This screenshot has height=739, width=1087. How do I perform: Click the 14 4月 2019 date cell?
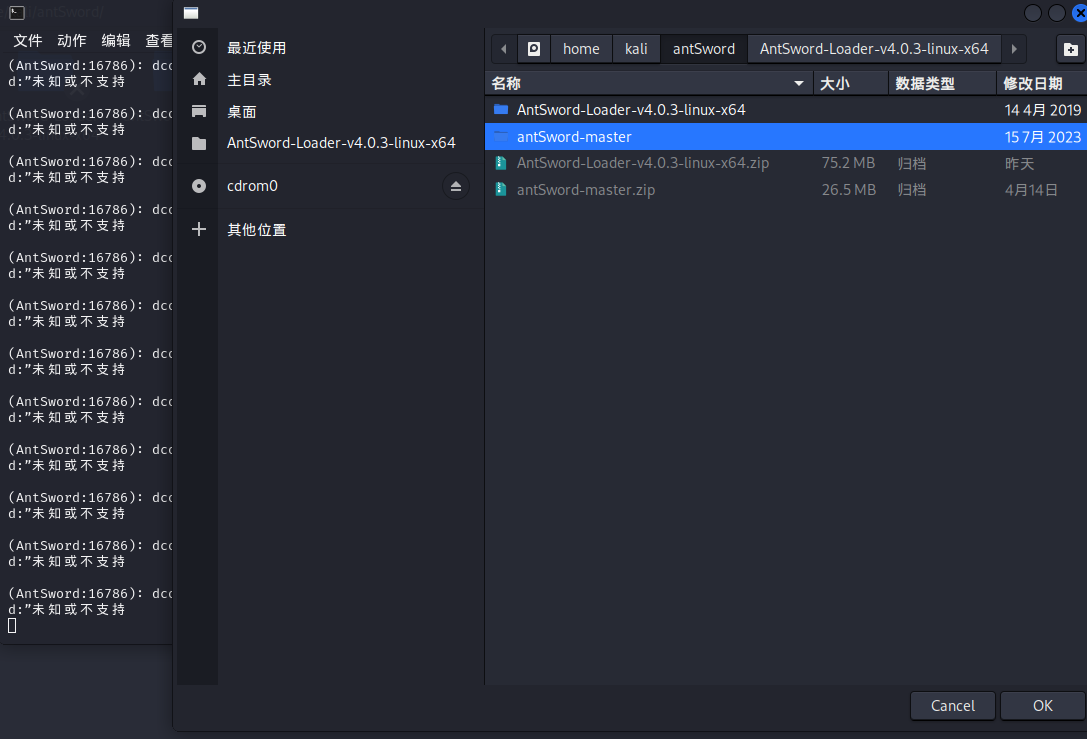(1043, 110)
